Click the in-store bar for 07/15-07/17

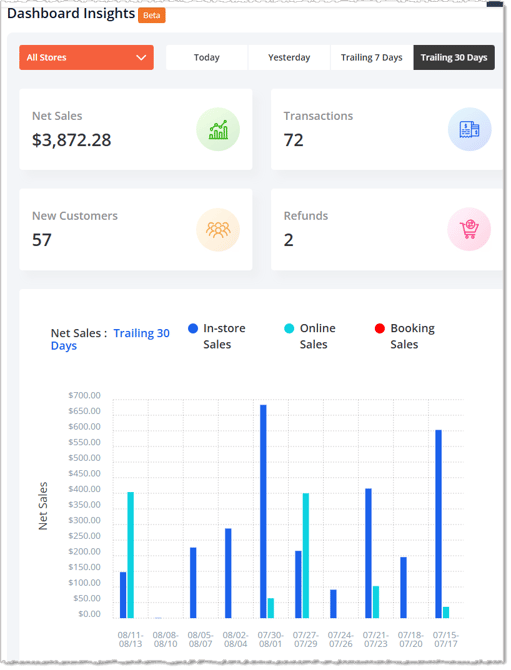[438, 524]
